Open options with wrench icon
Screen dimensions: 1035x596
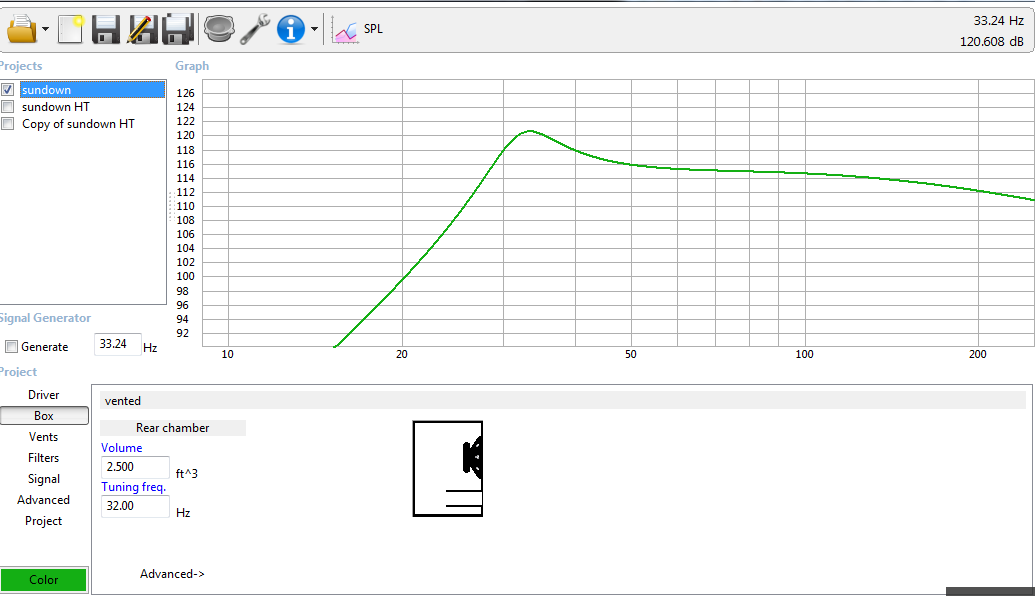click(254, 29)
